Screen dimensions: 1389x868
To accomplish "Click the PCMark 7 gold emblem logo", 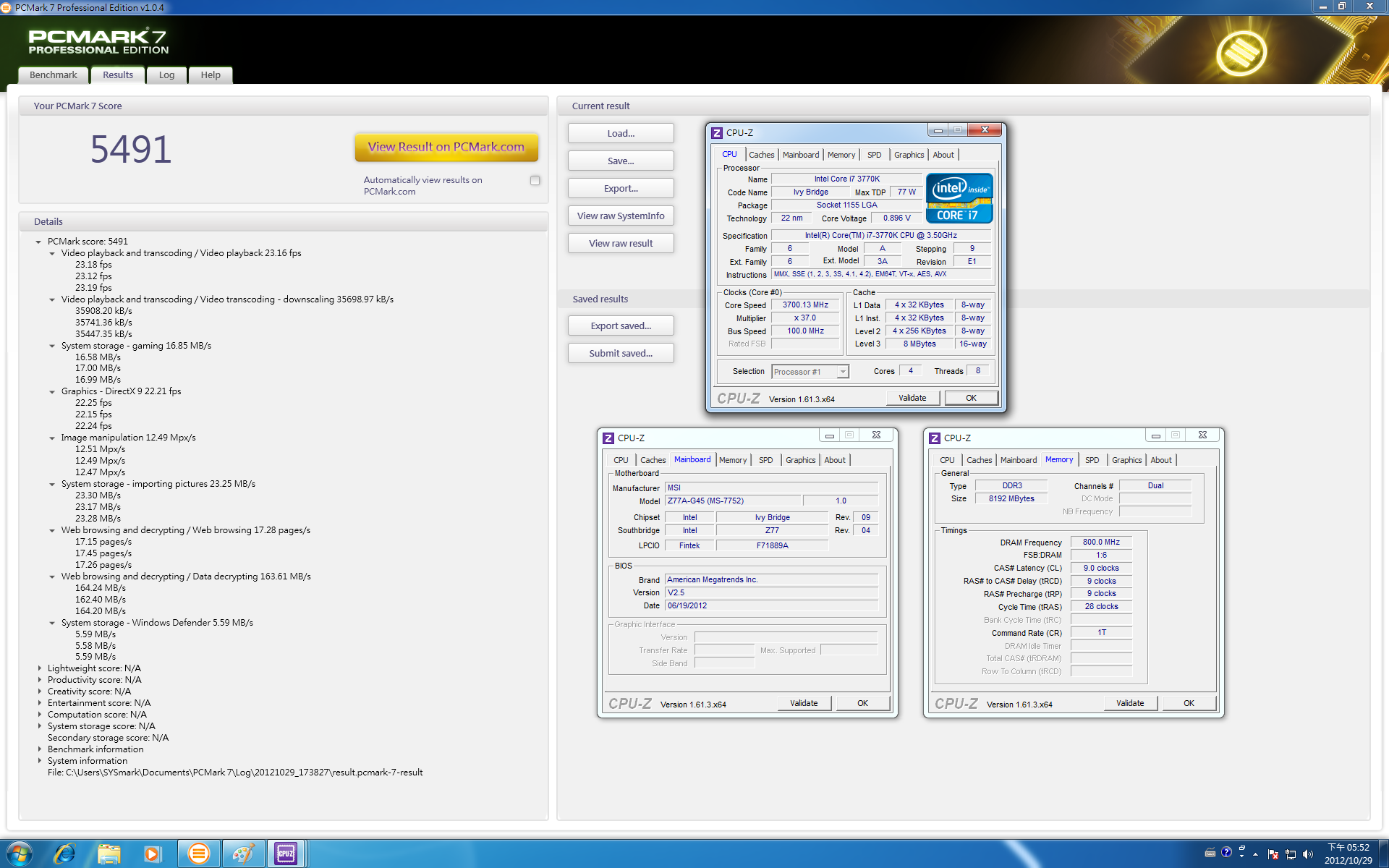I will (x=1241, y=53).
